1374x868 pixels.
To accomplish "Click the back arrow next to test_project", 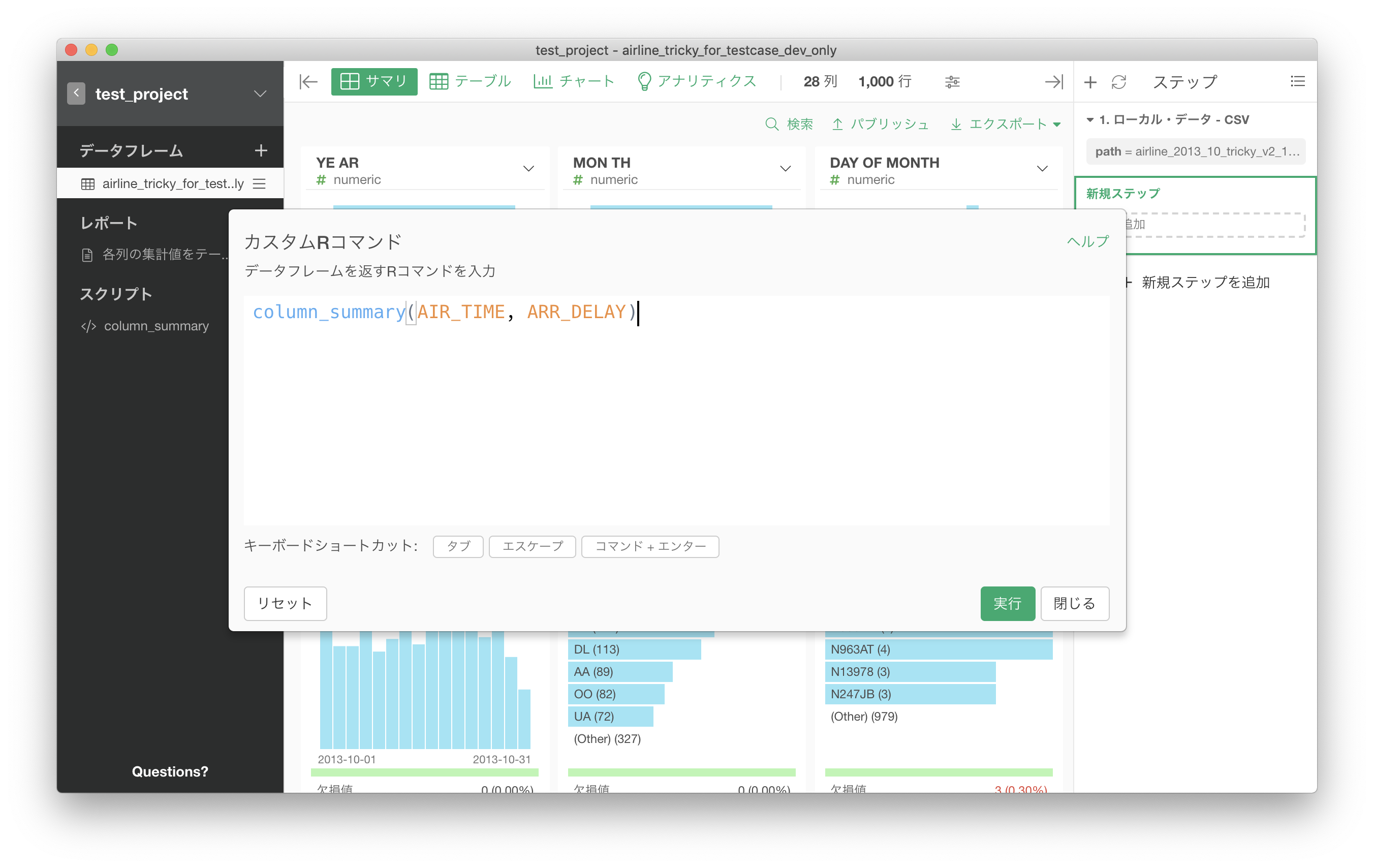I will tap(76, 93).
